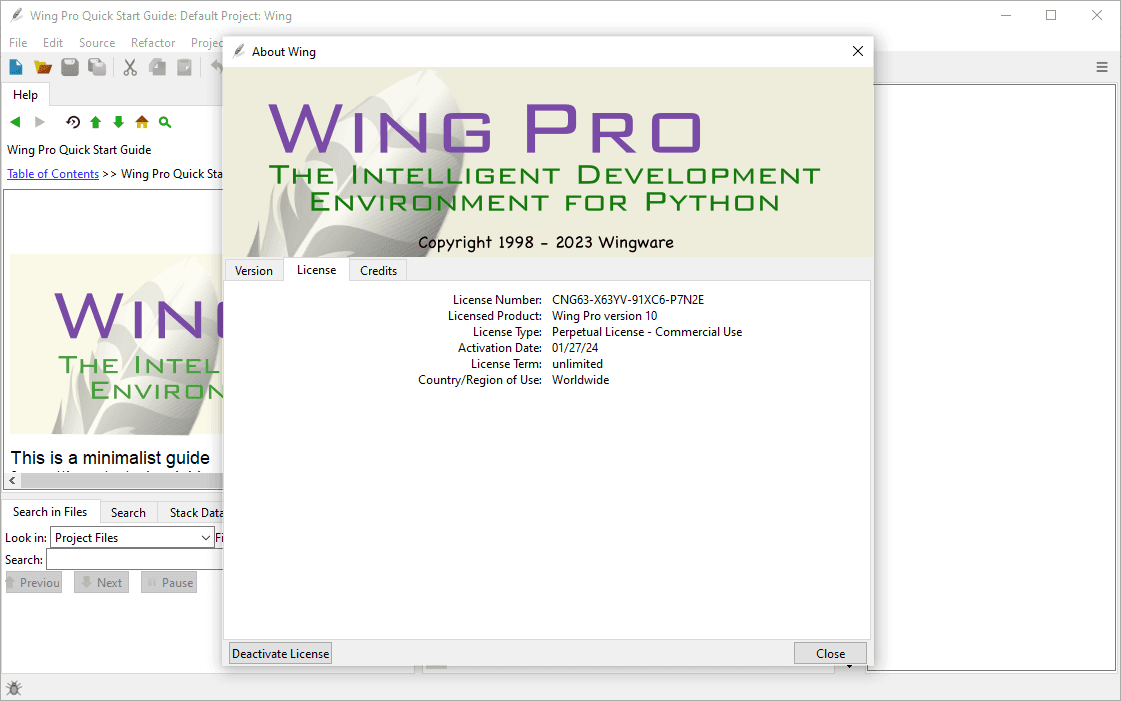
Task: Click the green magnifier search icon
Action: (x=165, y=122)
